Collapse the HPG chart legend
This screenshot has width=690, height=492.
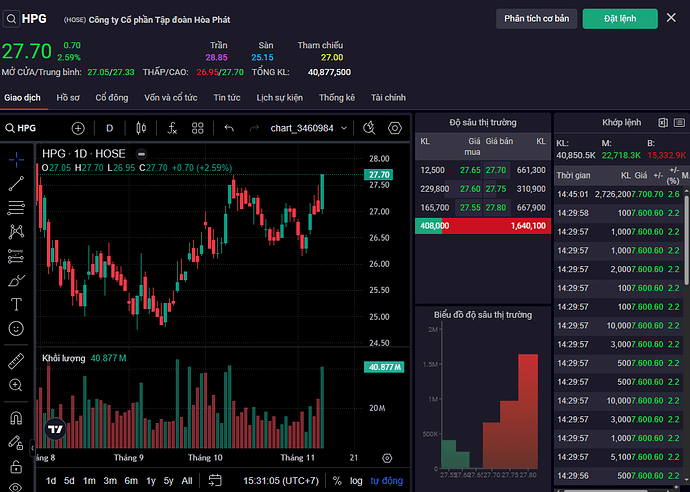pos(142,153)
